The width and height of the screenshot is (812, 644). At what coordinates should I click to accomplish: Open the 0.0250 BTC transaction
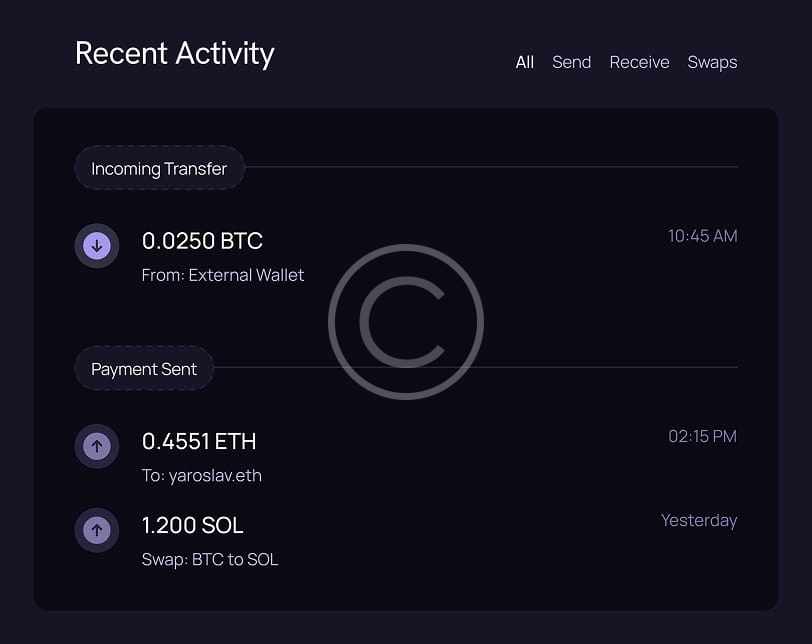click(202, 241)
